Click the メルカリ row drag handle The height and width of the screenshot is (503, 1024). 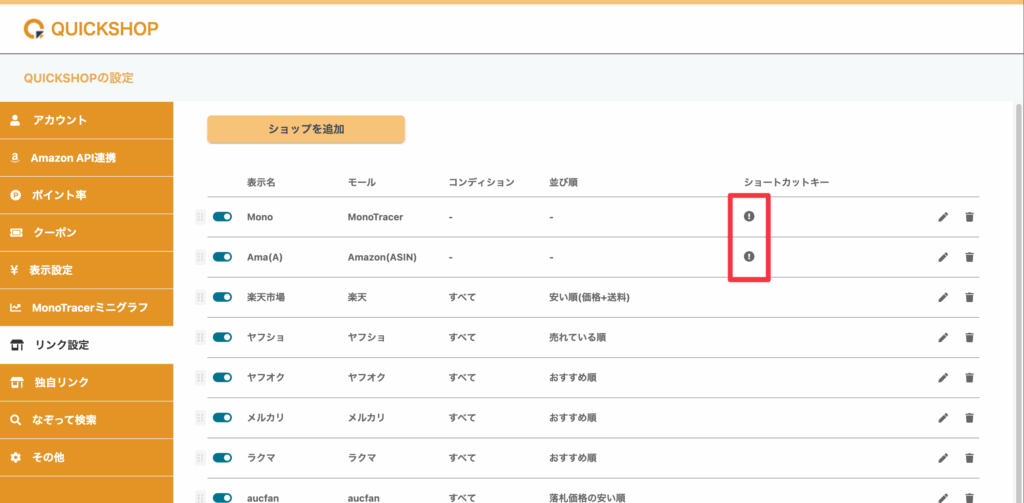(x=200, y=418)
